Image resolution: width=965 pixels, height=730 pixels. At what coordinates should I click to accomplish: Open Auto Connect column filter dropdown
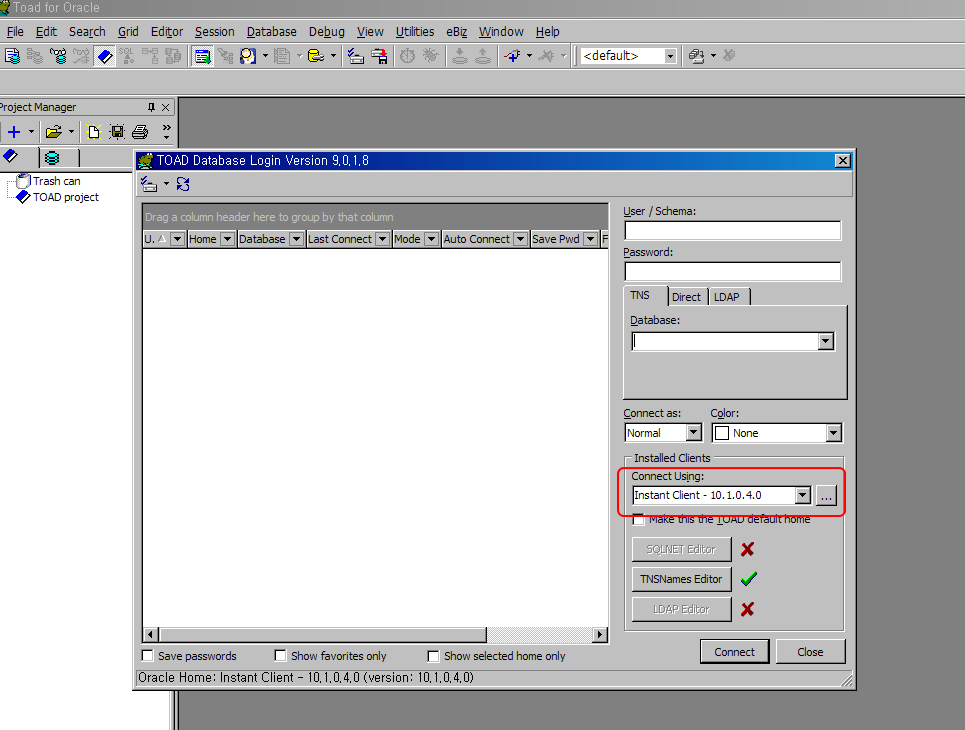(x=521, y=239)
